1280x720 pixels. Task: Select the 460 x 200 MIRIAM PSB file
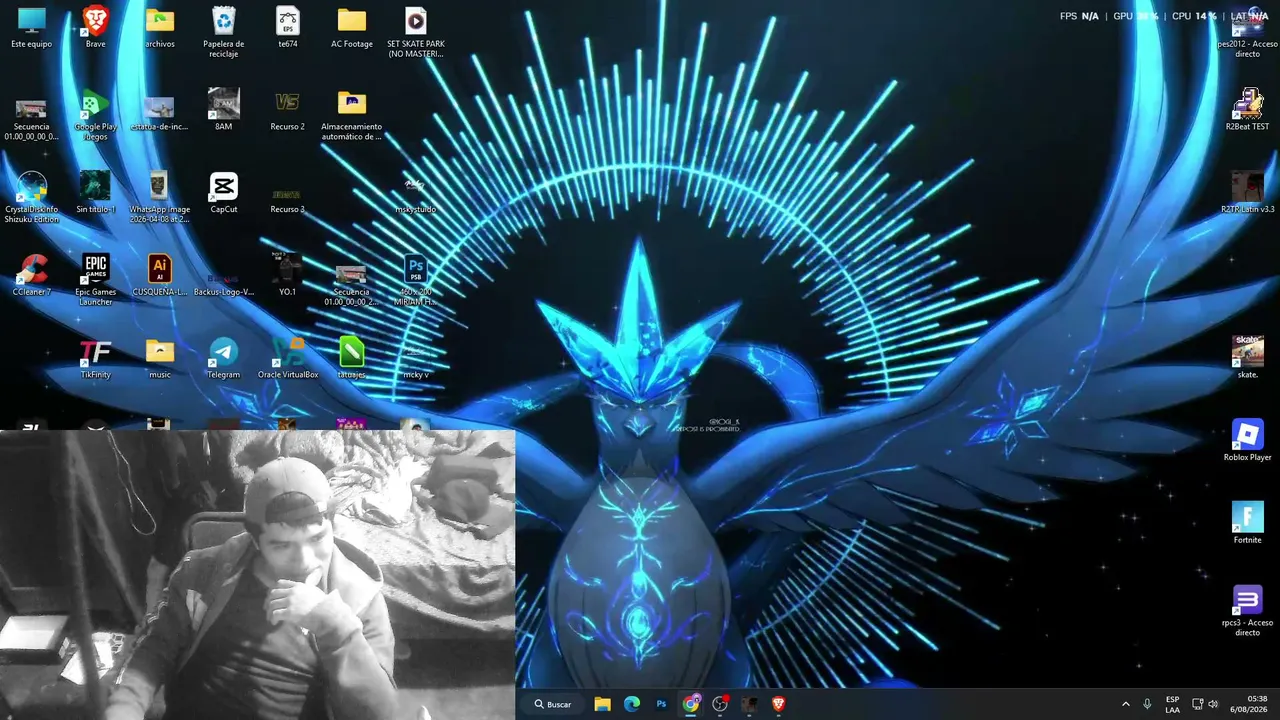point(415,281)
